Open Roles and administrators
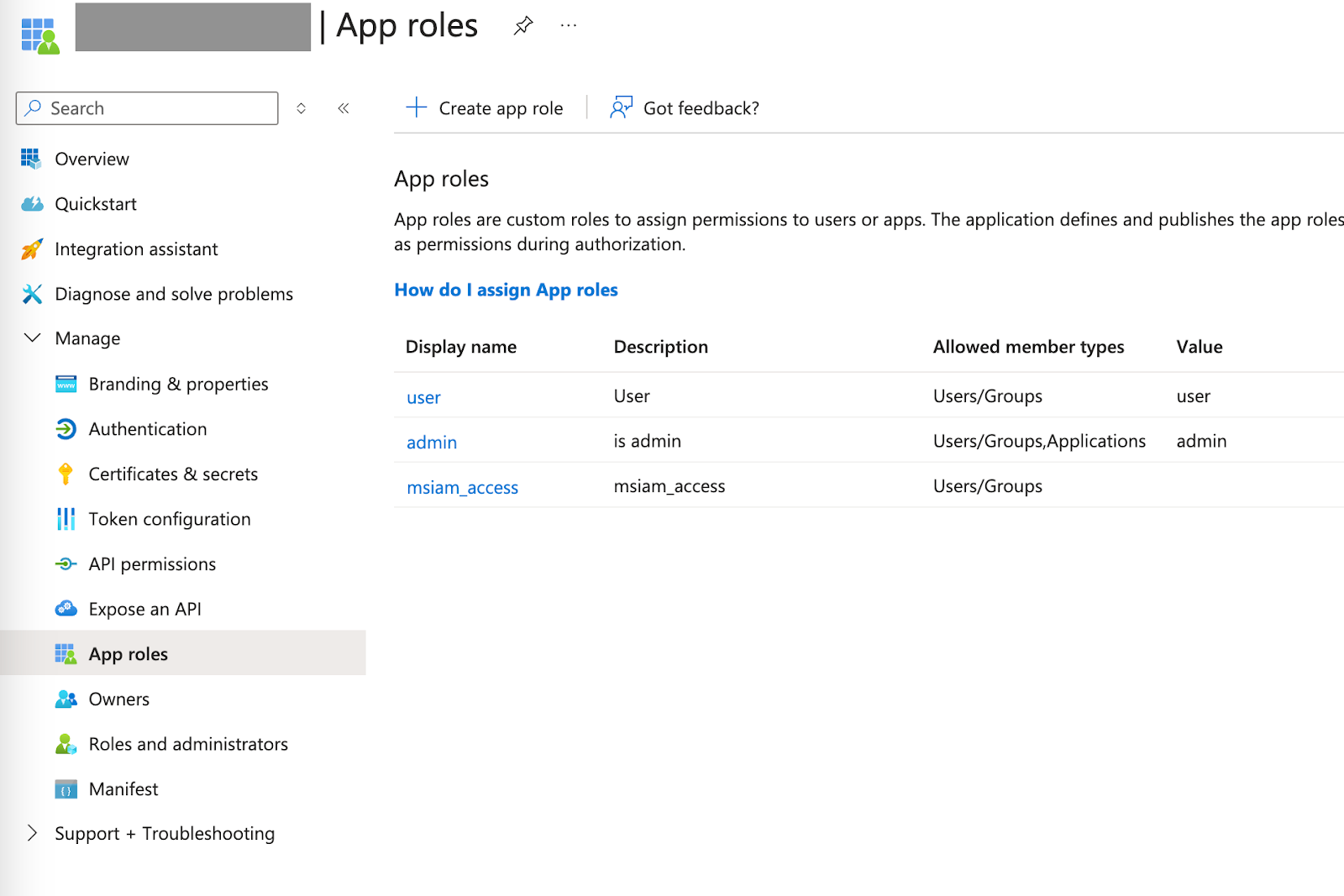This screenshot has height=896, width=1344. pos(188,744)
